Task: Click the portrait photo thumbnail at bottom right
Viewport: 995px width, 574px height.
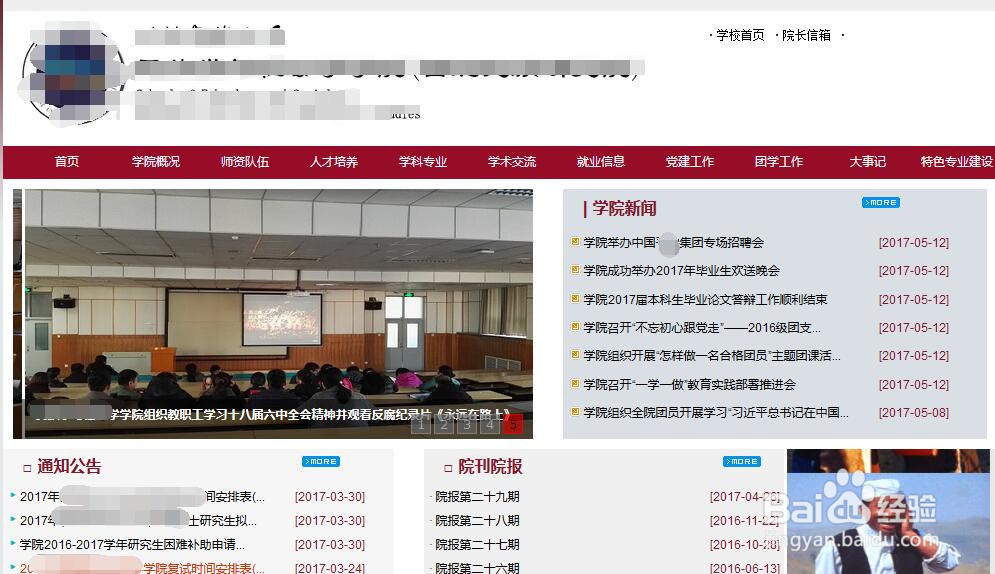Action: 888,511
